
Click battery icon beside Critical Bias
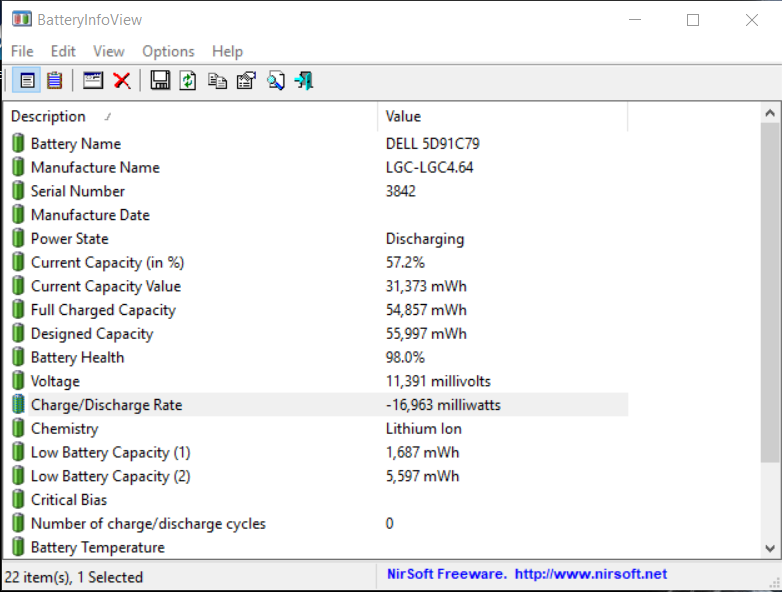point(18,499)
